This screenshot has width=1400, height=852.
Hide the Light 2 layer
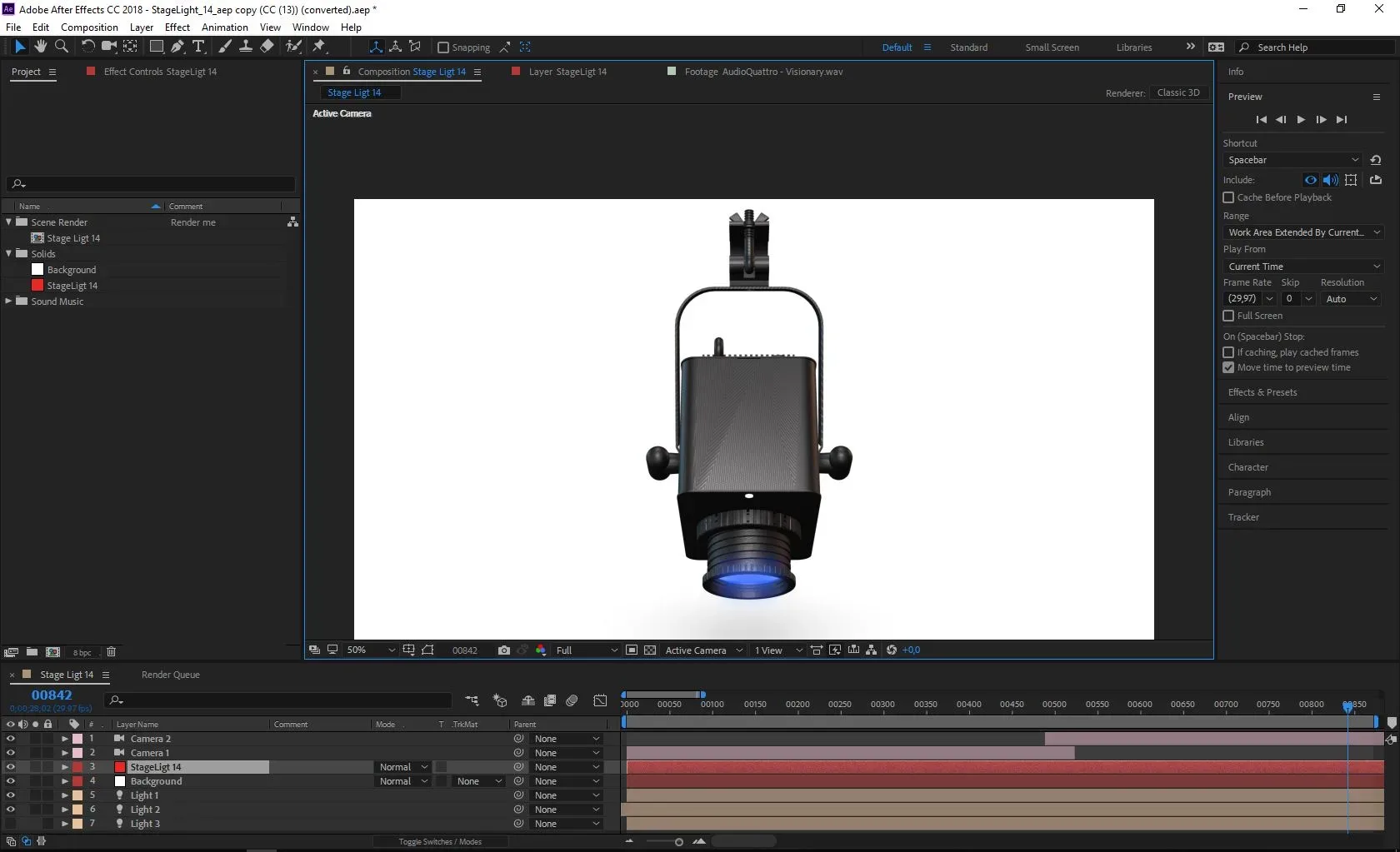10,810
